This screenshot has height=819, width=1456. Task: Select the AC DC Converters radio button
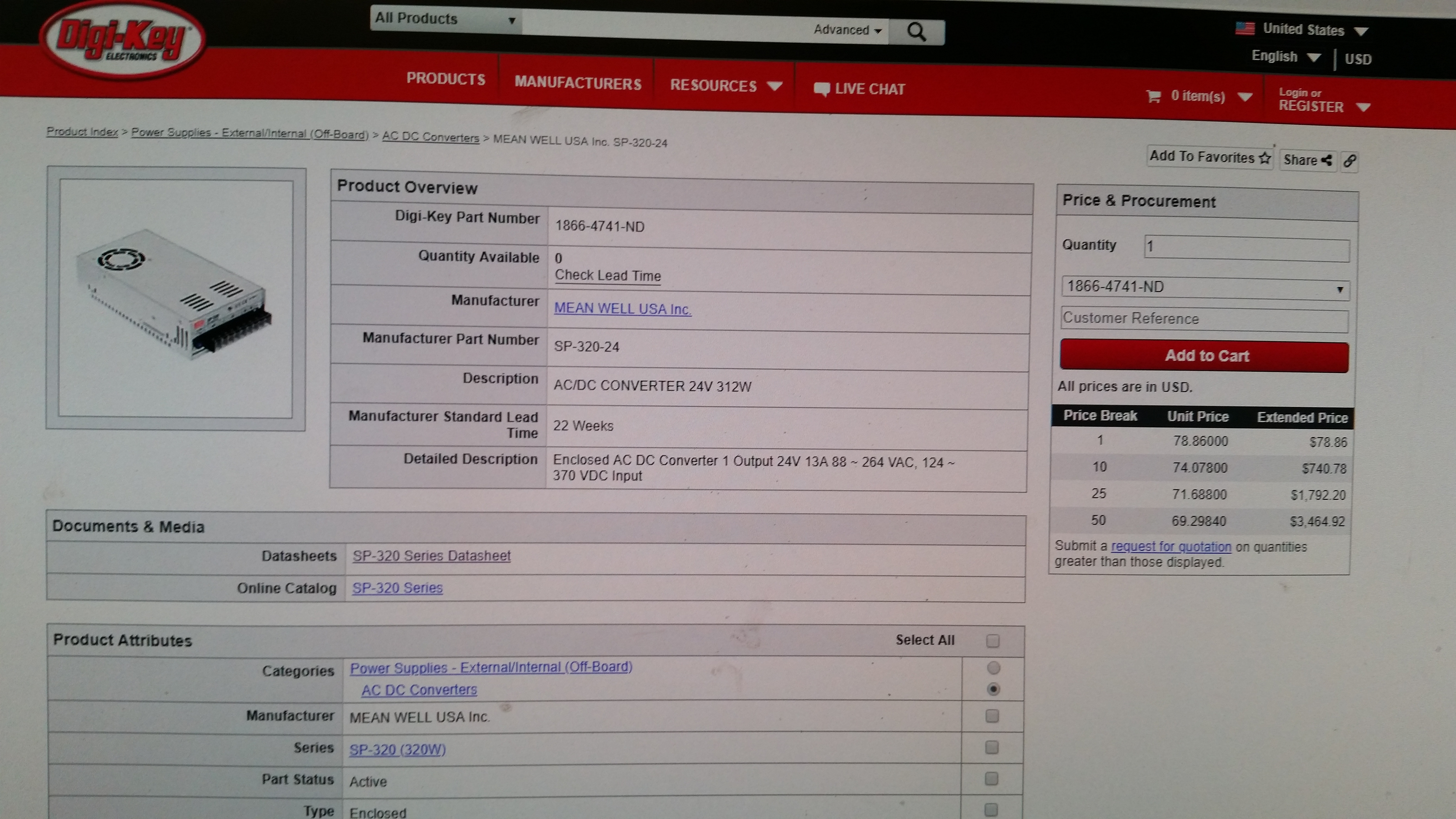tap(993, 690)
